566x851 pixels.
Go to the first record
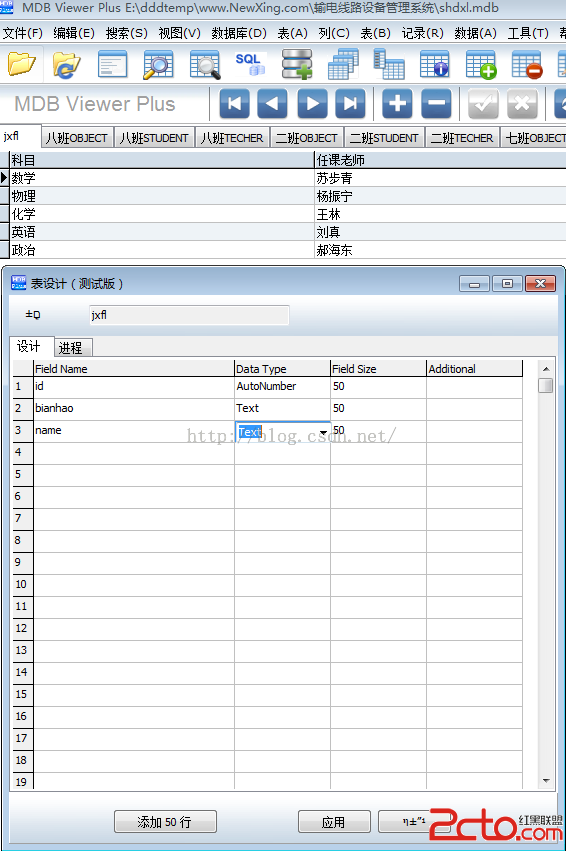point(234,103)
